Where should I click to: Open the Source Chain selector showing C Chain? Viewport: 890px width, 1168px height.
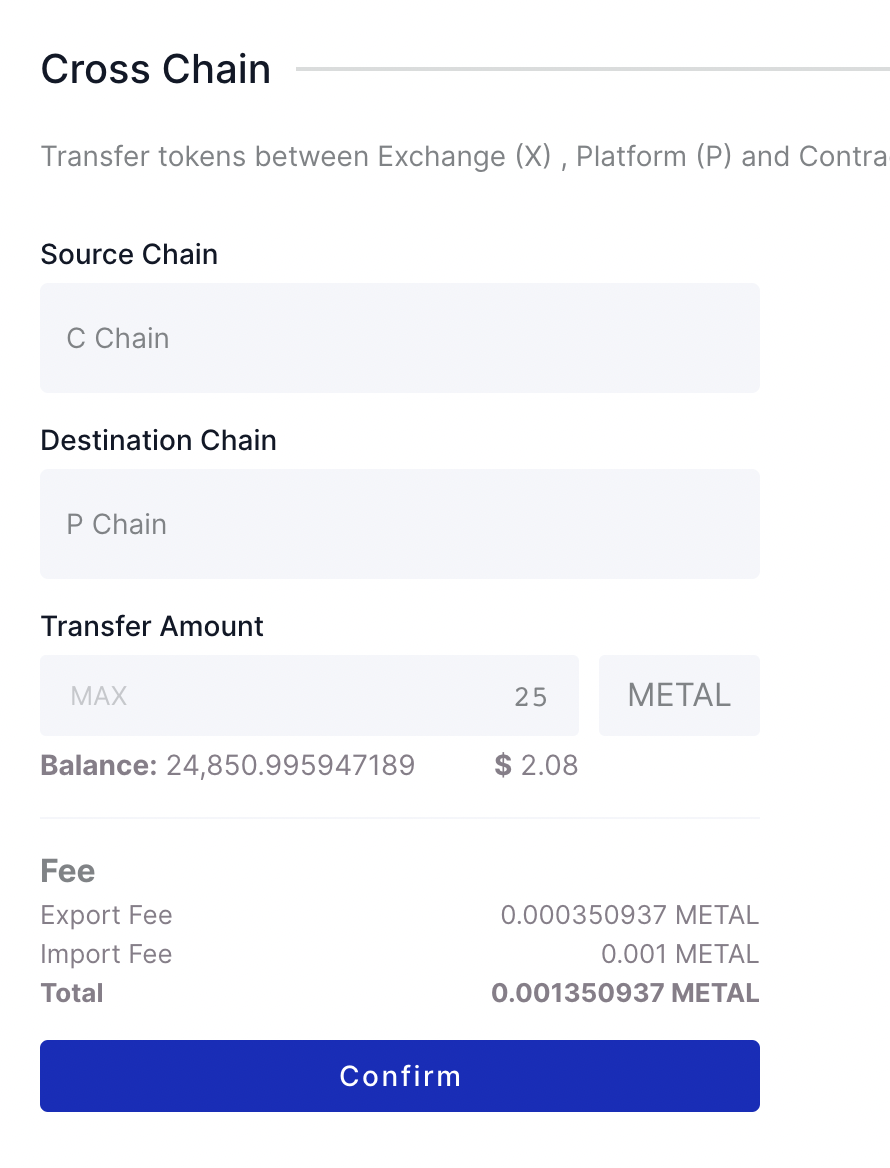point(400,338)
